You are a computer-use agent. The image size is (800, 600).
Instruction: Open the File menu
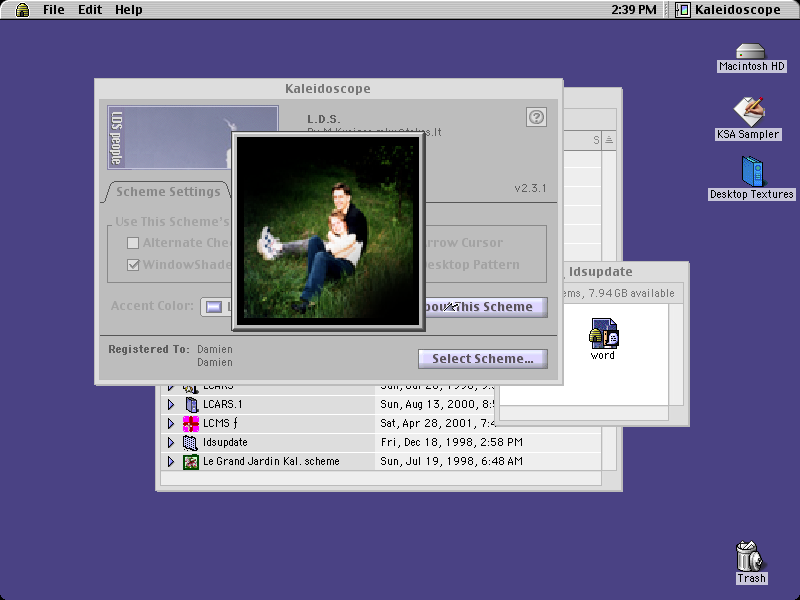click(54, 10)
